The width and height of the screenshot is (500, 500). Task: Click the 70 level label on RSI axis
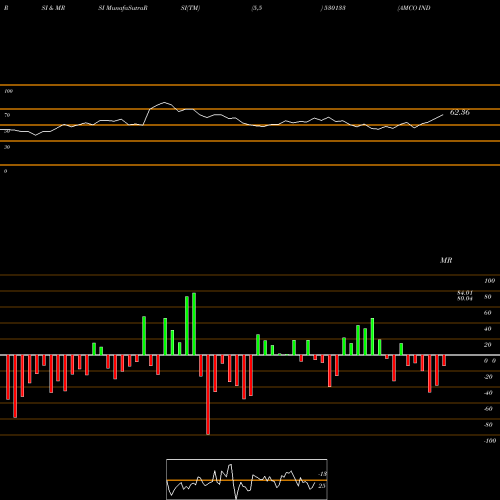[x=7, y=115]
